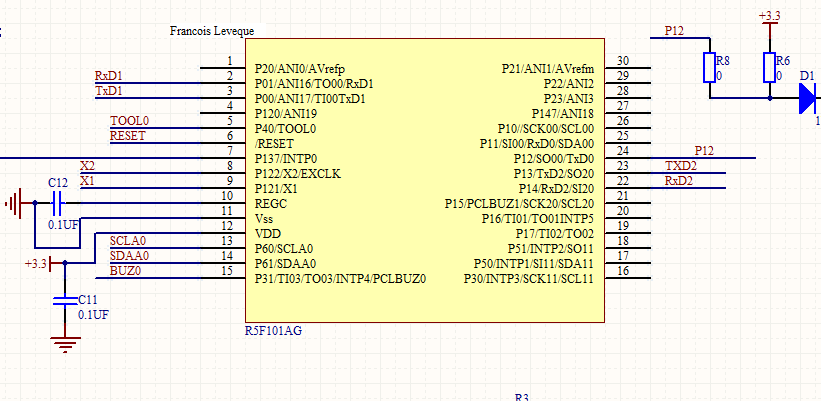821x401 pixels.
Task: Select the RxD2 net label on pin 22
Action: click(679, 180)
